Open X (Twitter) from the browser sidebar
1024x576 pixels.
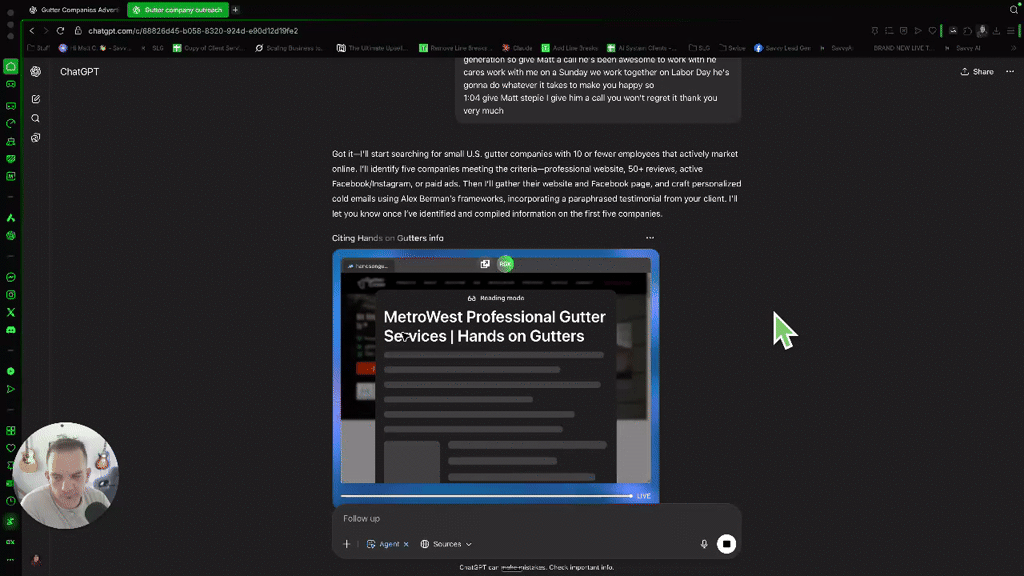(10, 313)
